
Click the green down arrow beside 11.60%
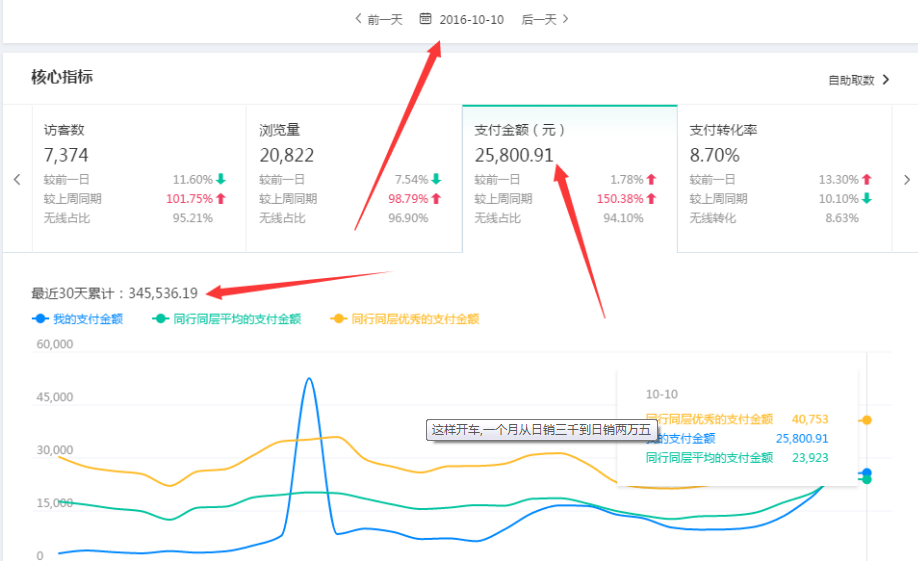click(x=221, y=179)
